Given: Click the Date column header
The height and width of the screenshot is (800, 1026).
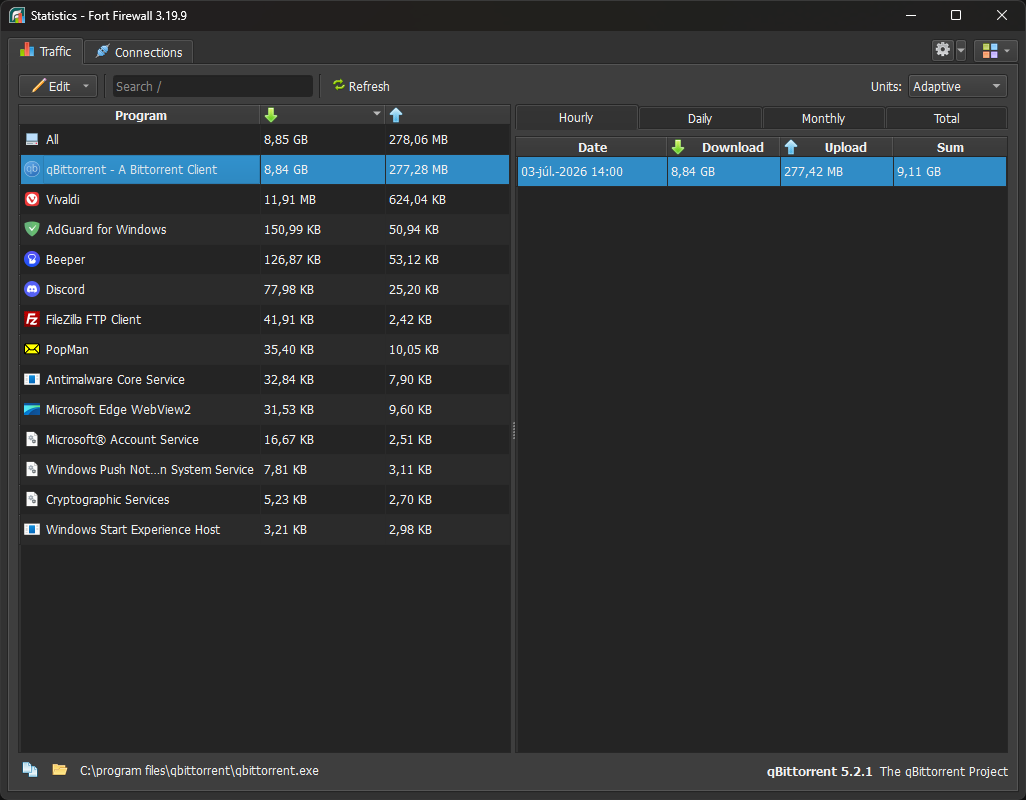Looking at the screenshot, I should pyautogui.click(x=592, y=147).
